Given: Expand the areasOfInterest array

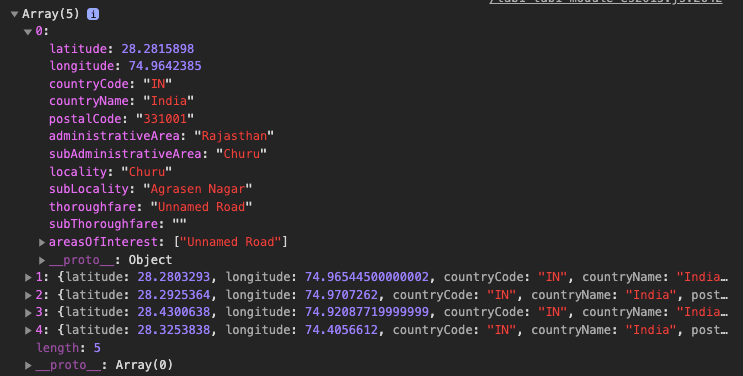Looking at the screenshot, I should click(42, 242).
